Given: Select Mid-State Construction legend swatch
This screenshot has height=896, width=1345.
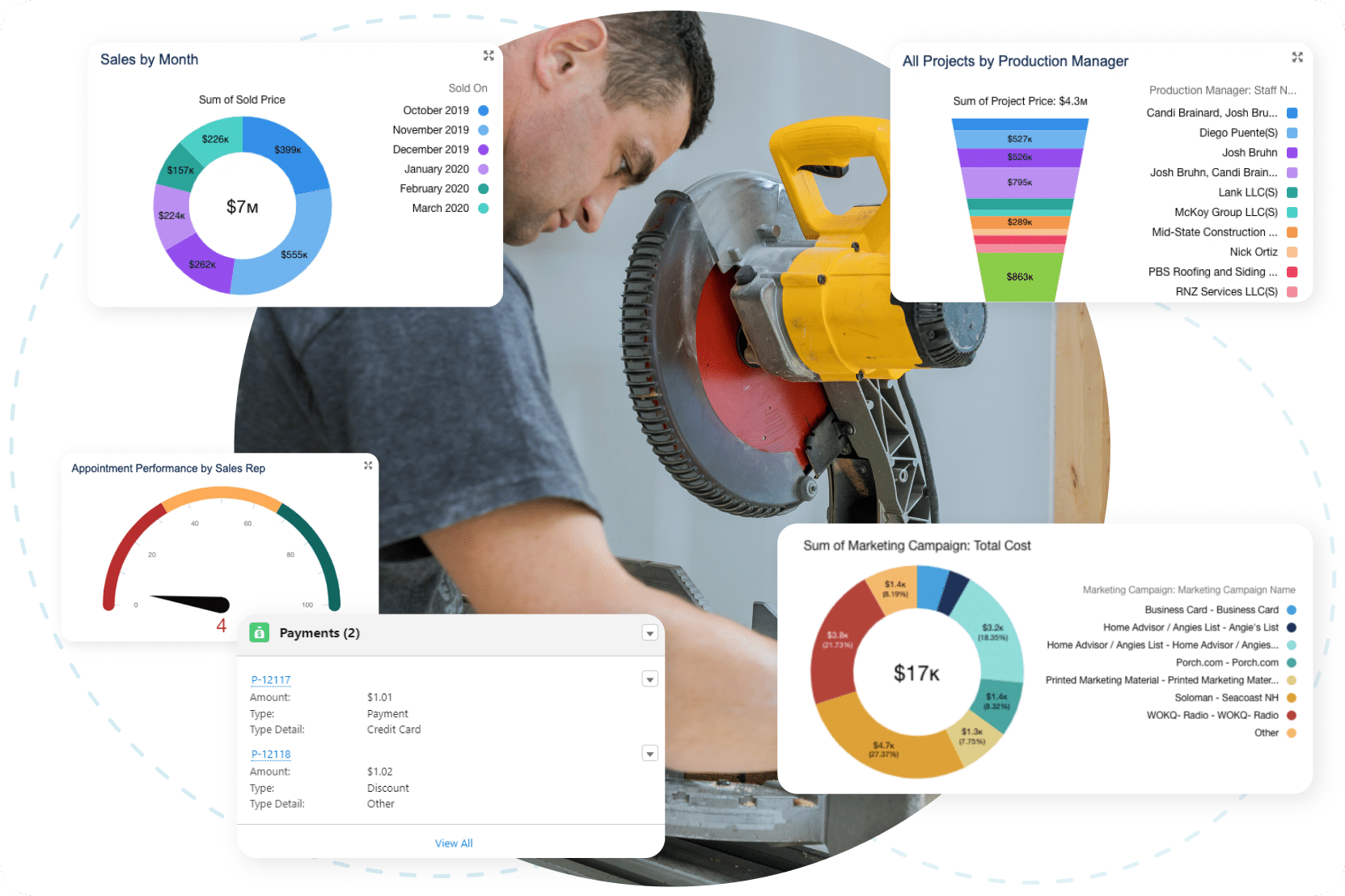Looking at the screenshot, I should tap(1292, 232).
